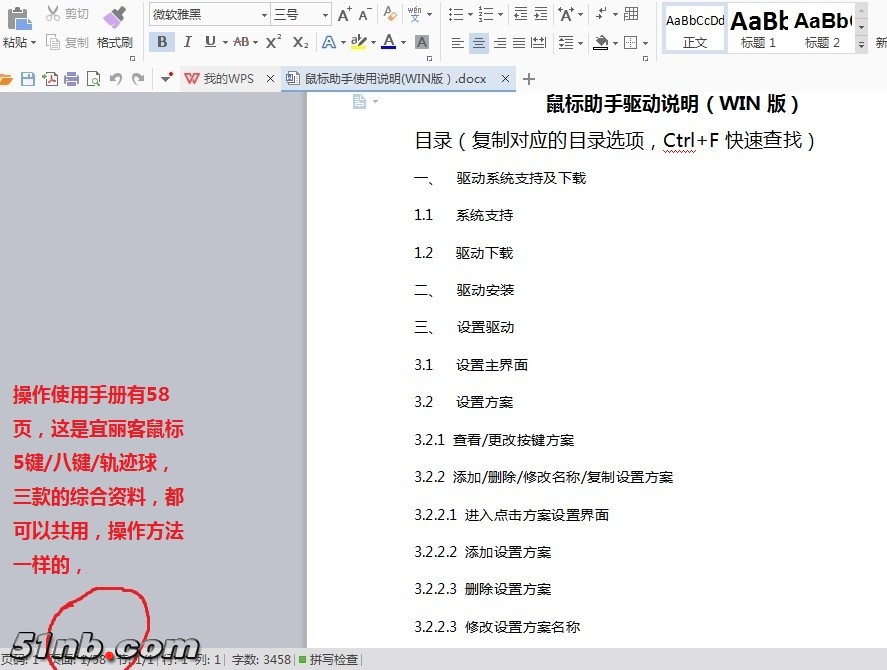
Task: Click the font color A swatch
Action: [x=388, y=42]
